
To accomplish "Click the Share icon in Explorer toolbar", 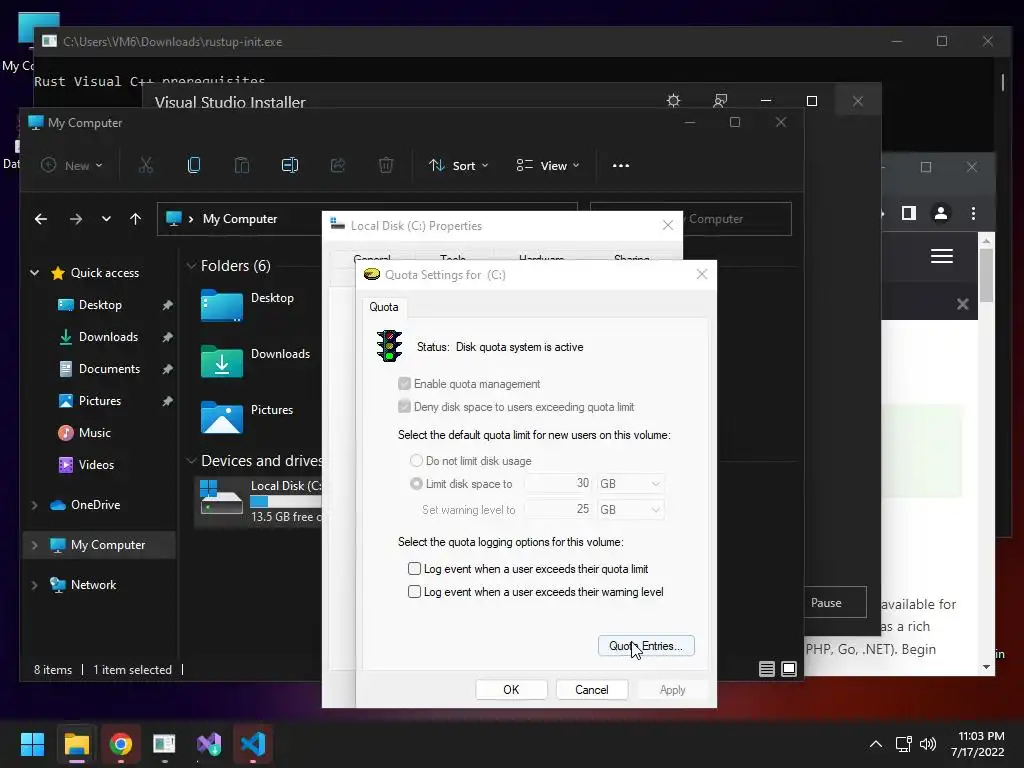I will (x=338, y=165).
